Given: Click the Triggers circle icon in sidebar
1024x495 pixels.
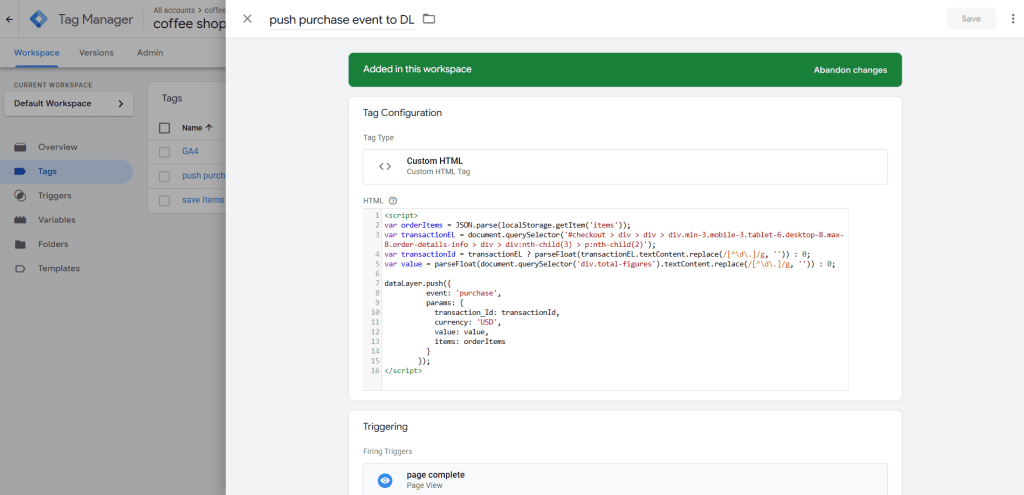Looking at the screenshot, I should point(20,196).
